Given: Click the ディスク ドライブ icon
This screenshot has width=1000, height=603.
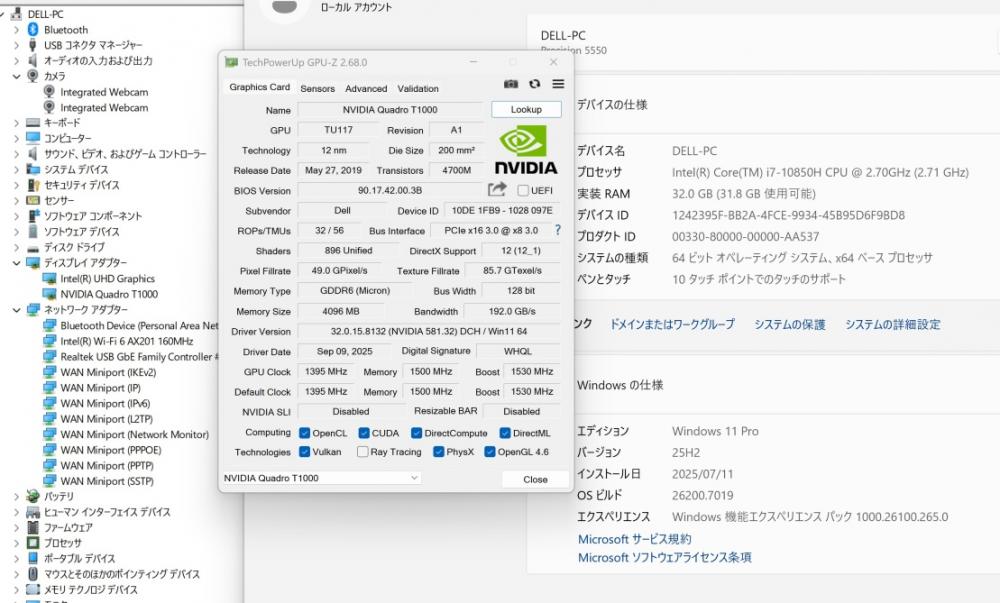Looking at the screenshot, I should (33, 247).
